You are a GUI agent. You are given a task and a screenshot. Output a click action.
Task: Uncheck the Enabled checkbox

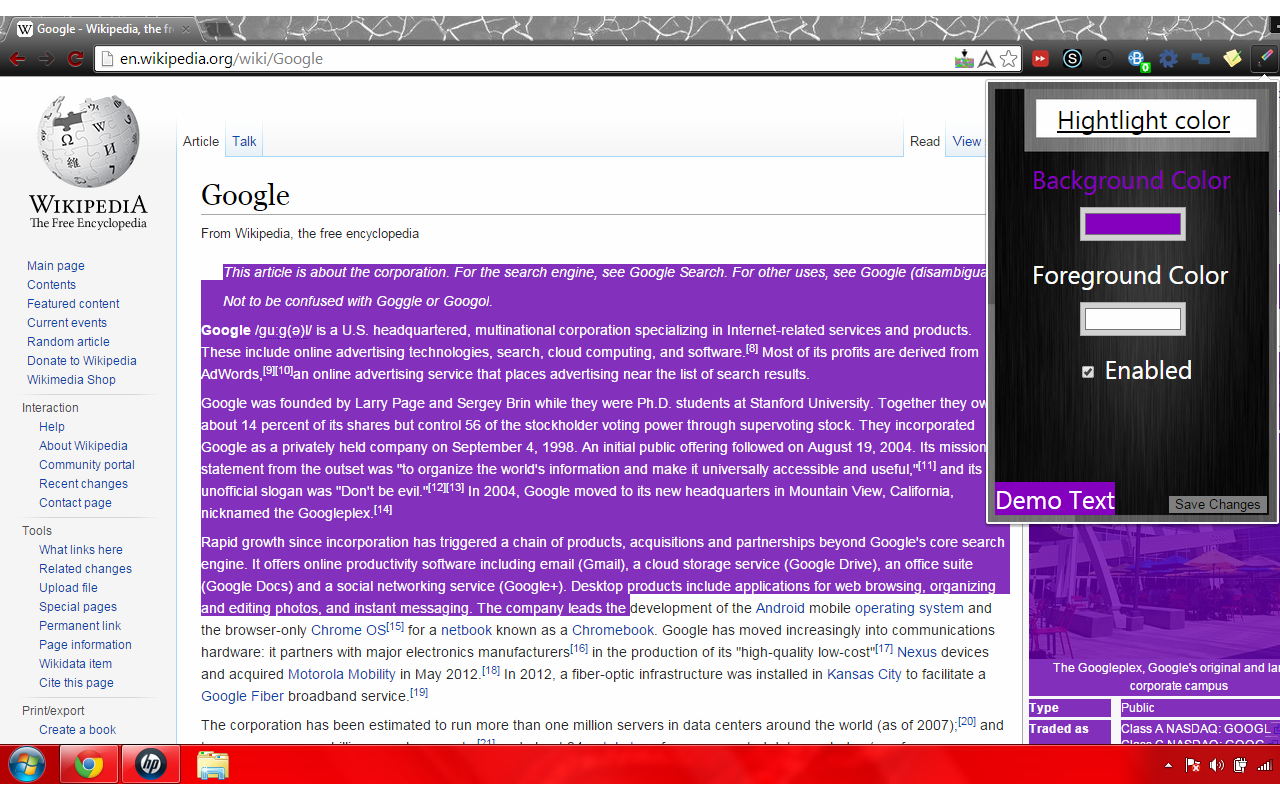coord(1088,372)
